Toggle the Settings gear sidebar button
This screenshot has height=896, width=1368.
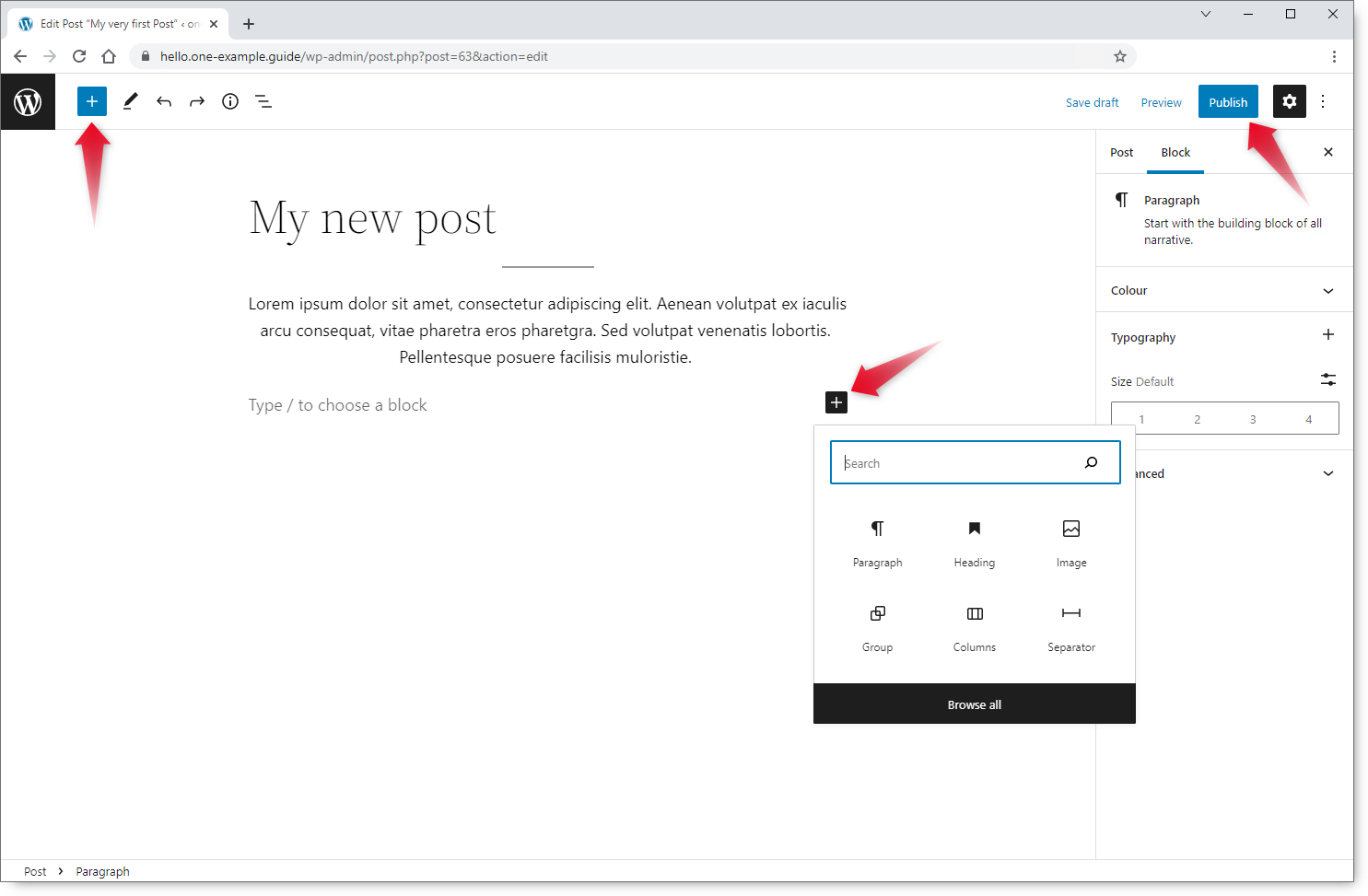tap(1289, 101)
